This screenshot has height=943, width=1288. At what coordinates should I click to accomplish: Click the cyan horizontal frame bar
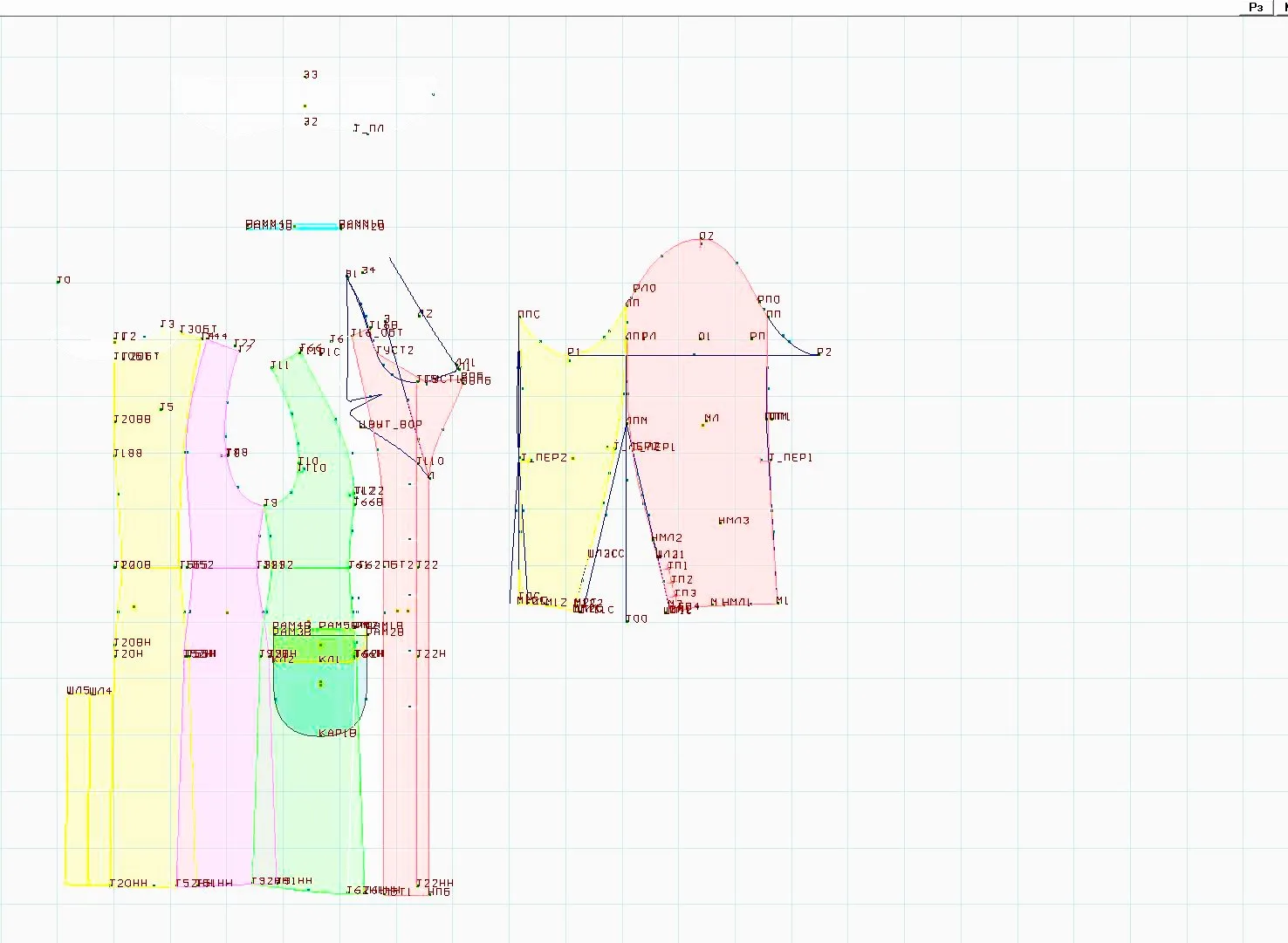(316, 227)
